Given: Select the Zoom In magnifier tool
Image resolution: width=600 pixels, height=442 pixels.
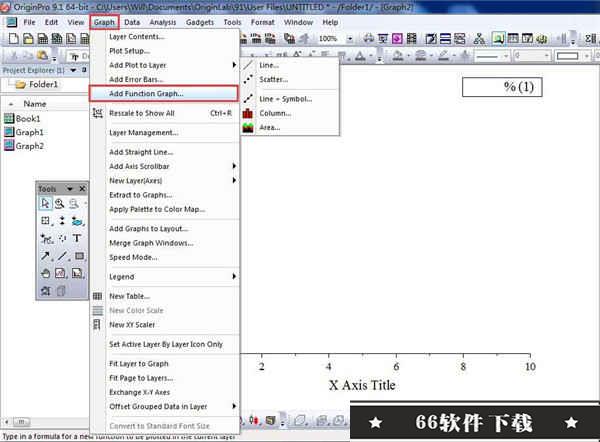Looking at the screenshot, I should (x=59, y=203).
